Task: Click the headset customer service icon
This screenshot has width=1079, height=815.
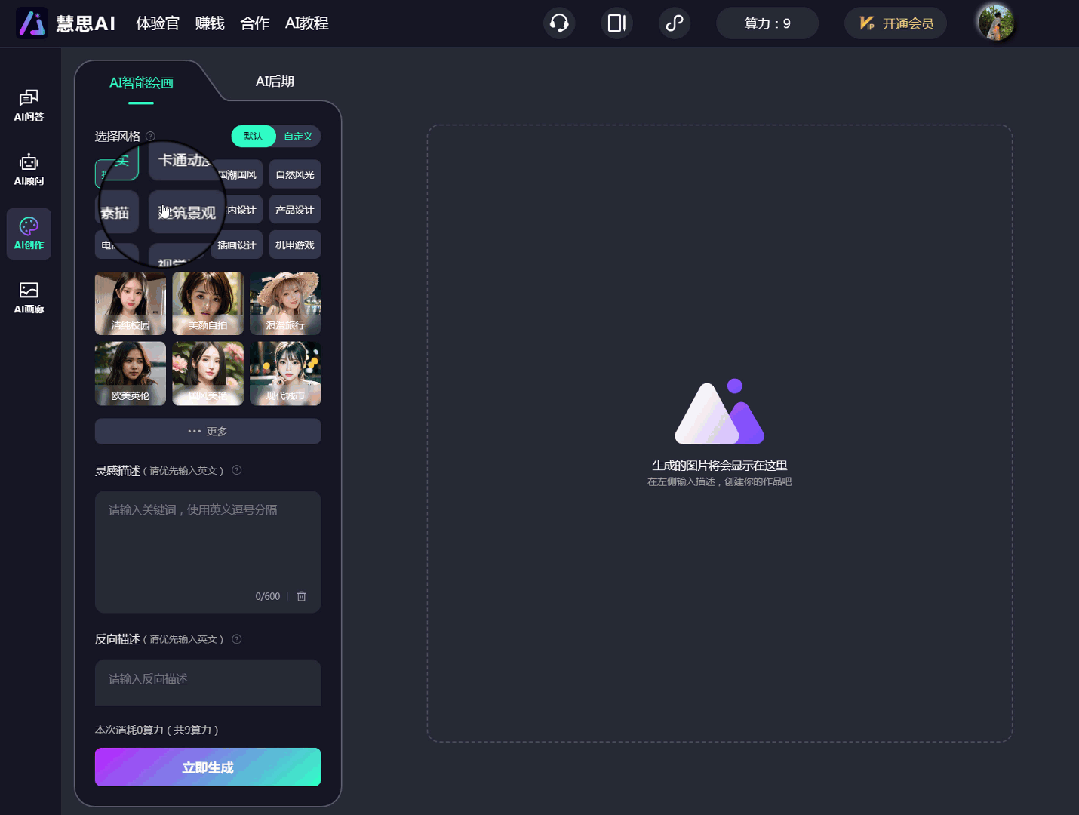Action: point(559,23)
